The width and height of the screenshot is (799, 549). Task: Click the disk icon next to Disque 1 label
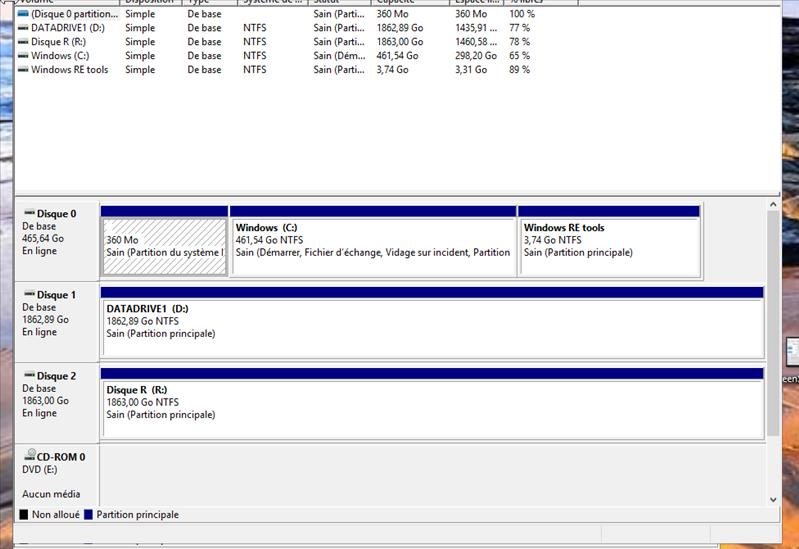tap(30, 294)
